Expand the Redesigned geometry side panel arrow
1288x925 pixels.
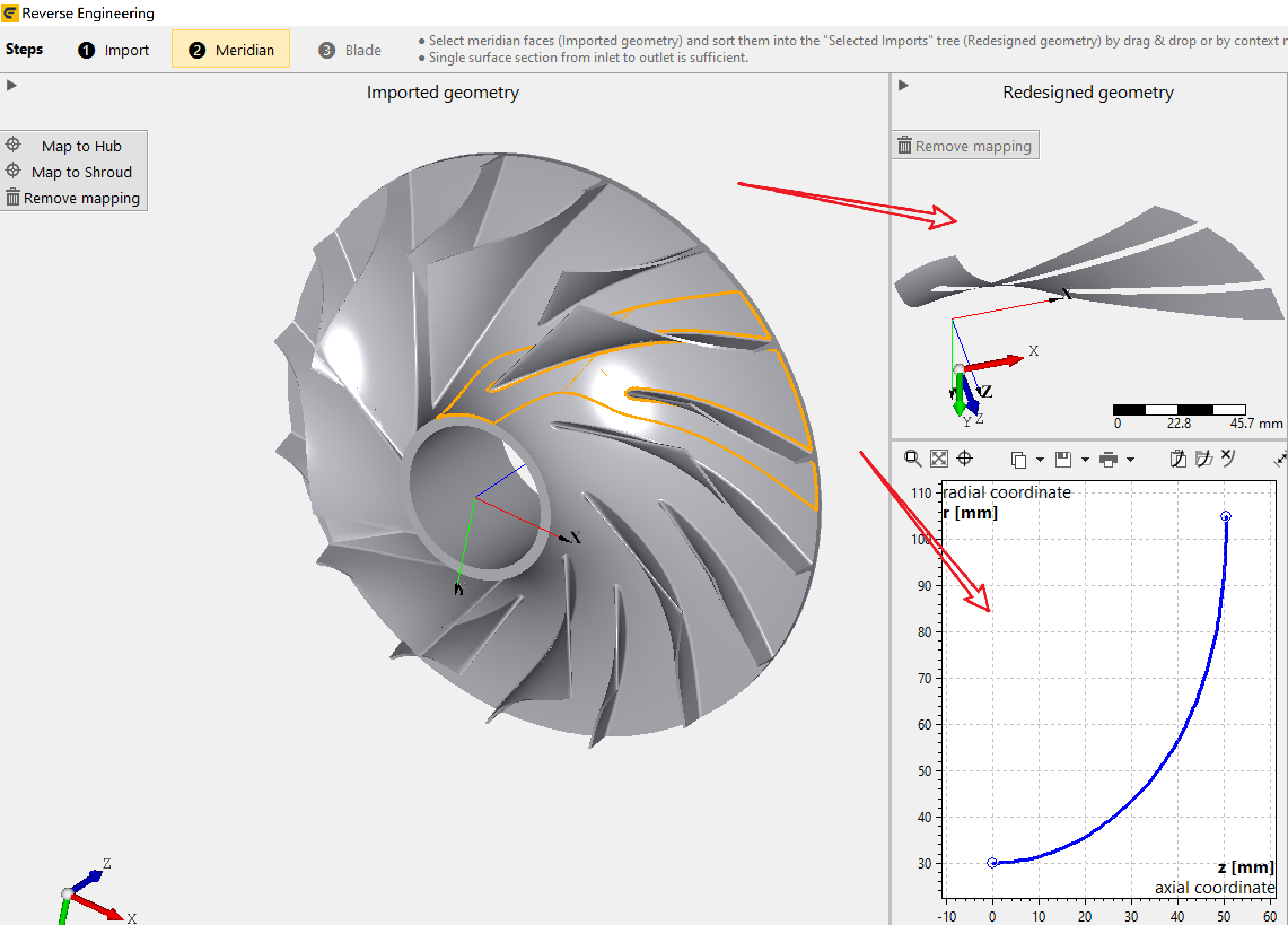pos(904,85)
